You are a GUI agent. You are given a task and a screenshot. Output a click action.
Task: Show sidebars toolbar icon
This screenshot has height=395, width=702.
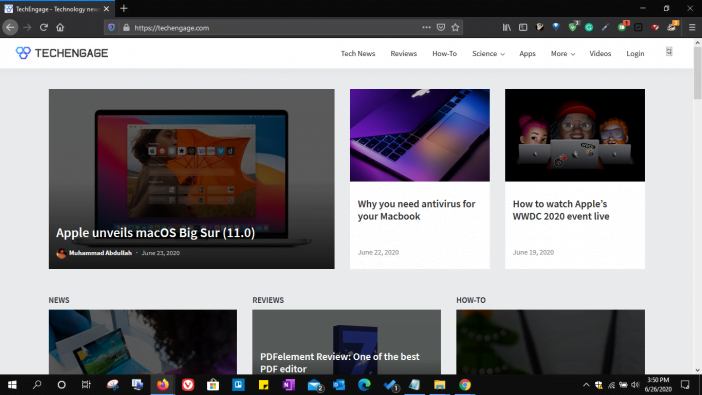523,27
